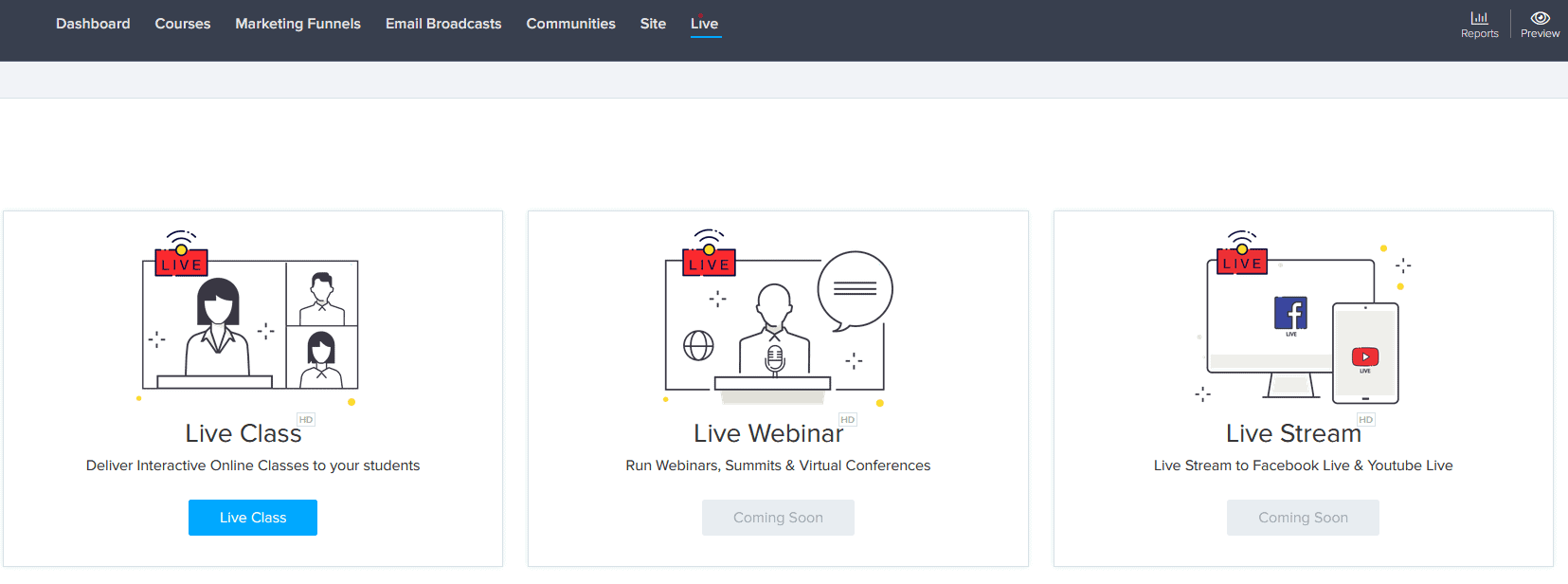Click Coming Soon under Live Webinar
1568x584 pixels.
click(x=778, y=518)
